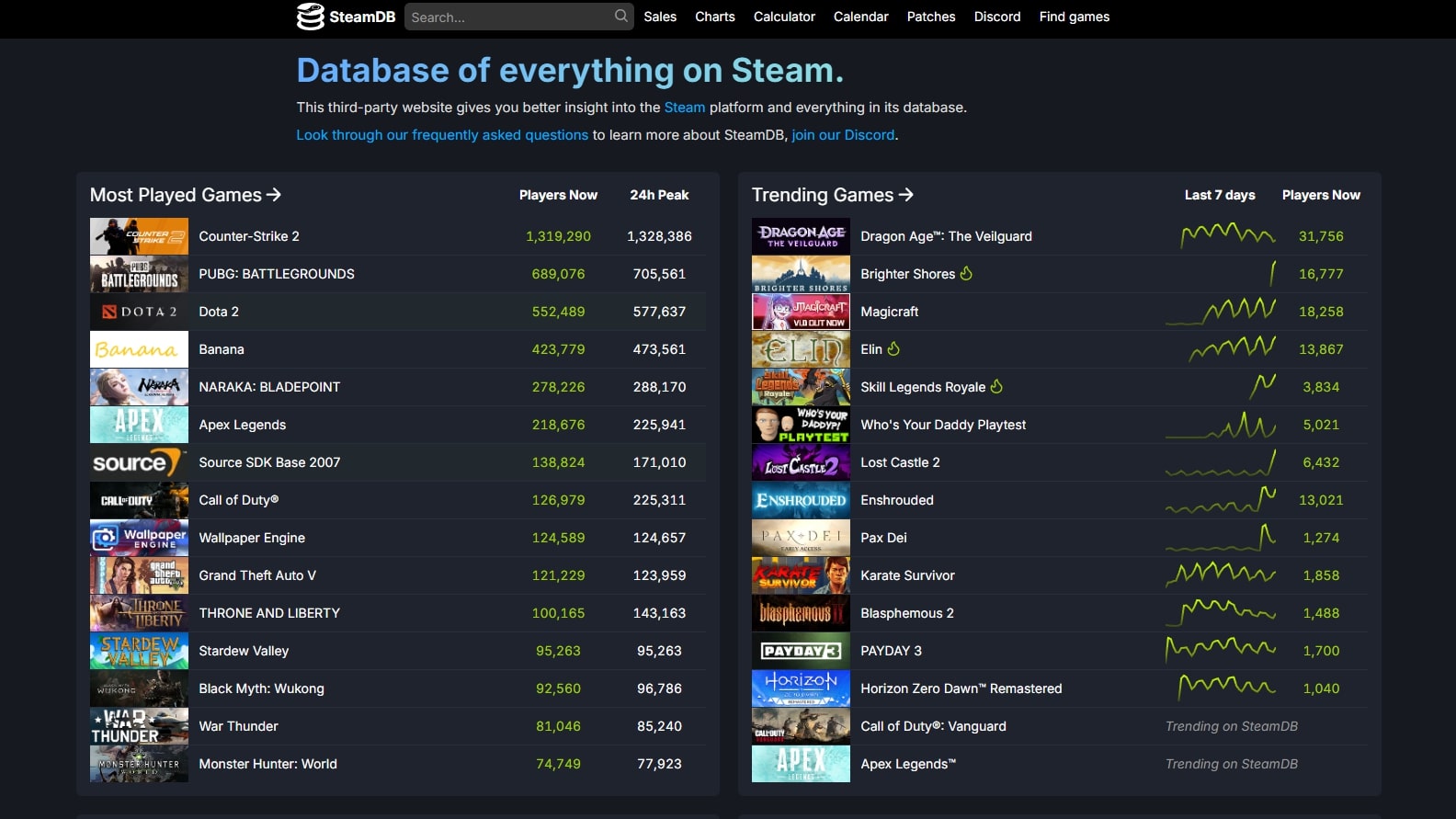Open the Black Myth: Wukong link
Screen dimensions: 1456x819
click(x=262, y=688)
